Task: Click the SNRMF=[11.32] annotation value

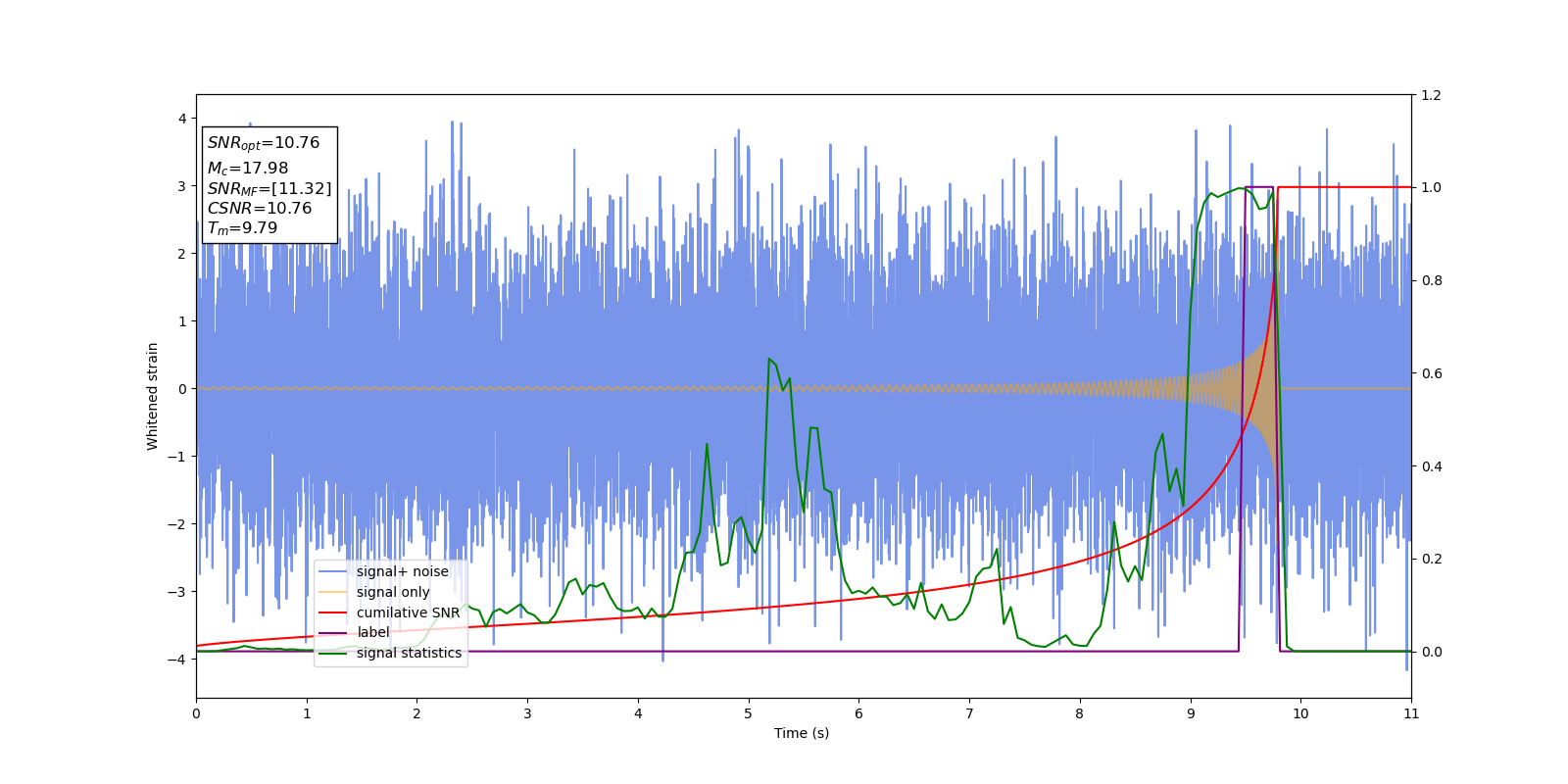Action: tap(269, 189)
